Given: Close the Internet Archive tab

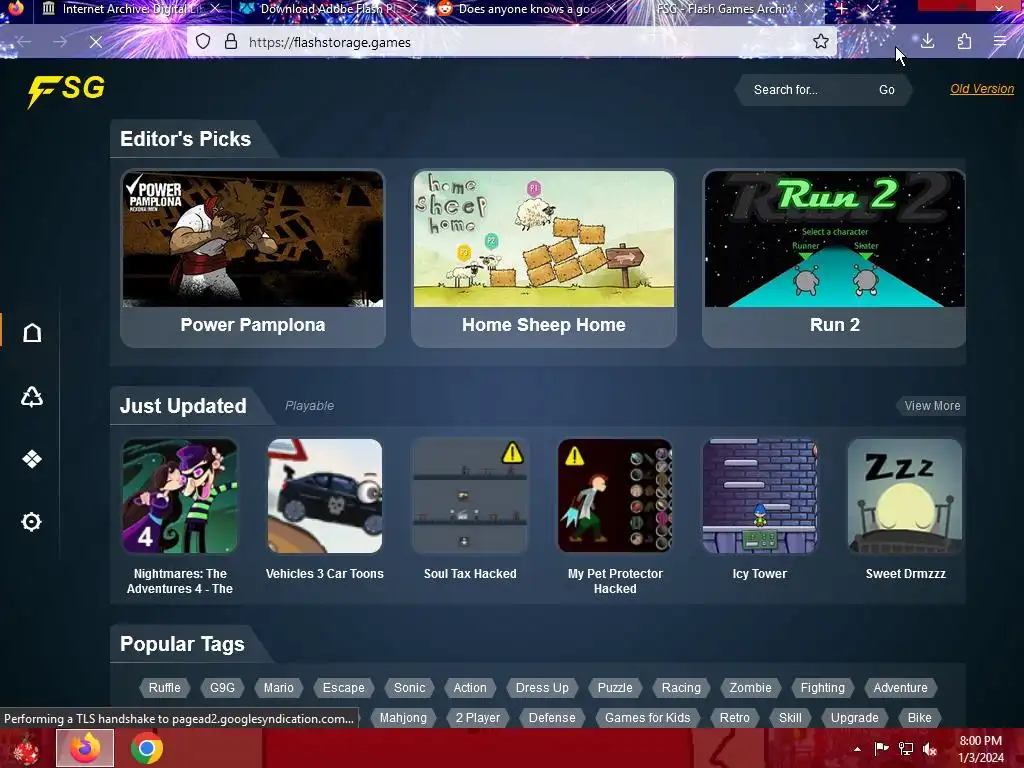Looking at the screenshot, I should click(x=215, y=9).
